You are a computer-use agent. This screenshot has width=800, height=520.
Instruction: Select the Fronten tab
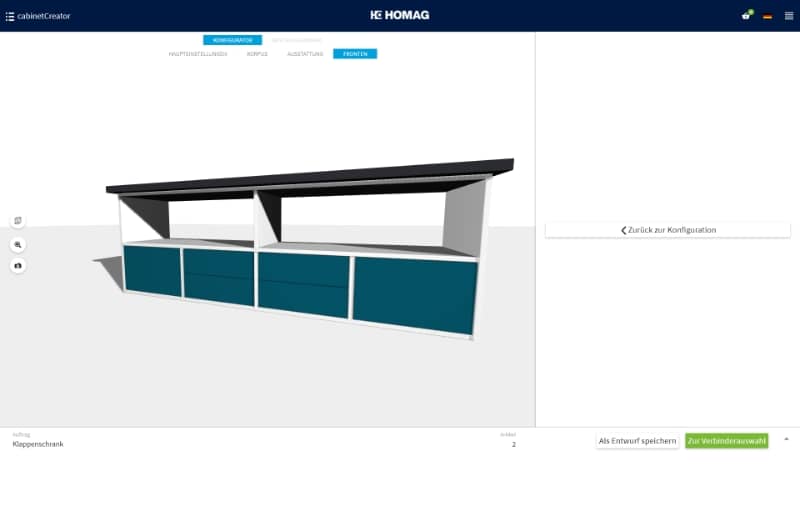pos(355,54)
